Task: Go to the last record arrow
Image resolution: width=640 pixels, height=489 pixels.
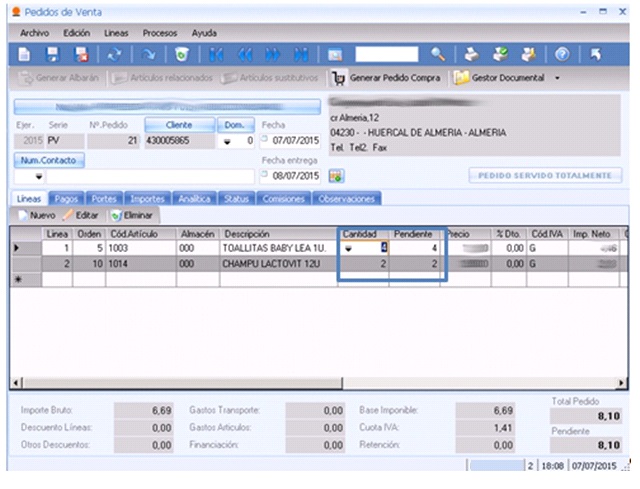Action: pos(301,53)
